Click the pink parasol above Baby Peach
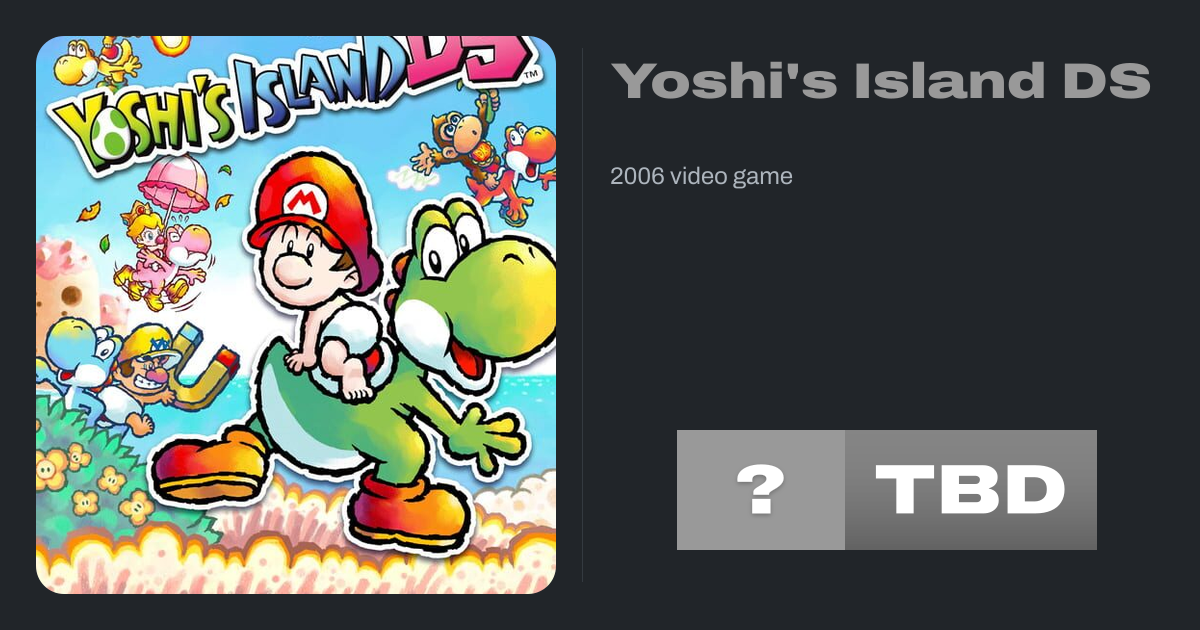The image size is (1200, 630). [x=174, y=180]
